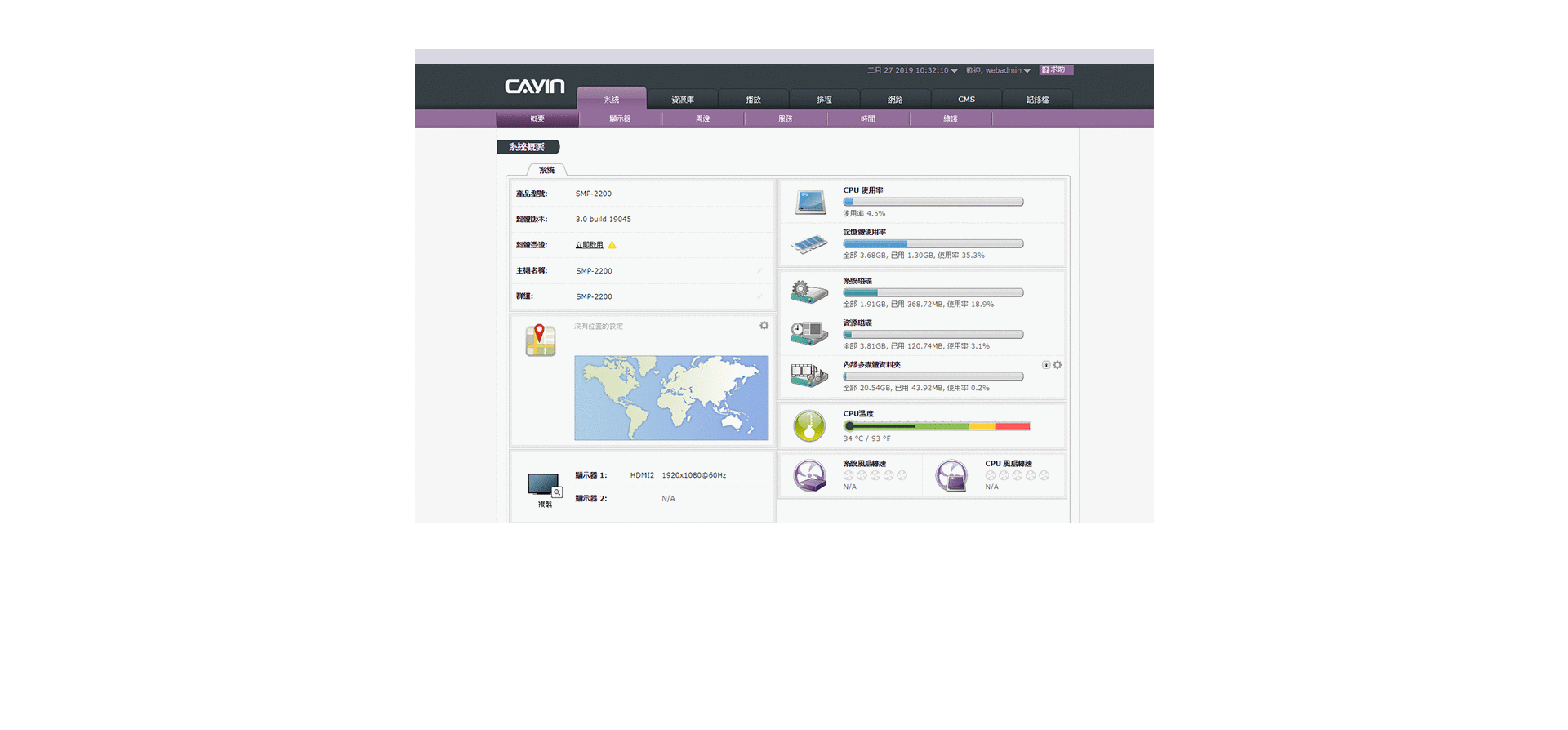Open the 顯示器 submenu
The image size is (1568, 730).
pyautogui.click(x=620, y=119)
